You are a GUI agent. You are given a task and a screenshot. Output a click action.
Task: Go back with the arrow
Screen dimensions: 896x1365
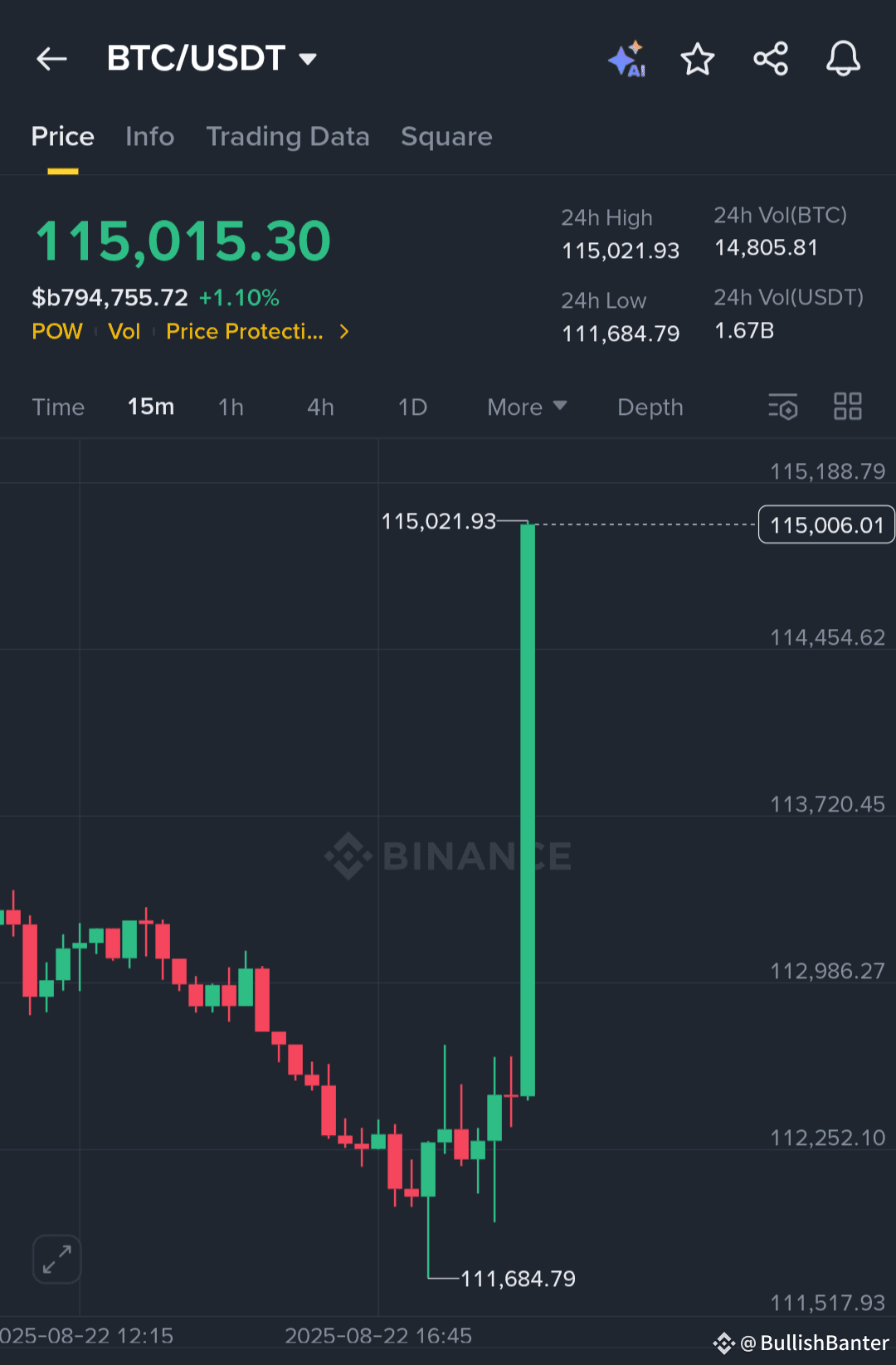51,59
